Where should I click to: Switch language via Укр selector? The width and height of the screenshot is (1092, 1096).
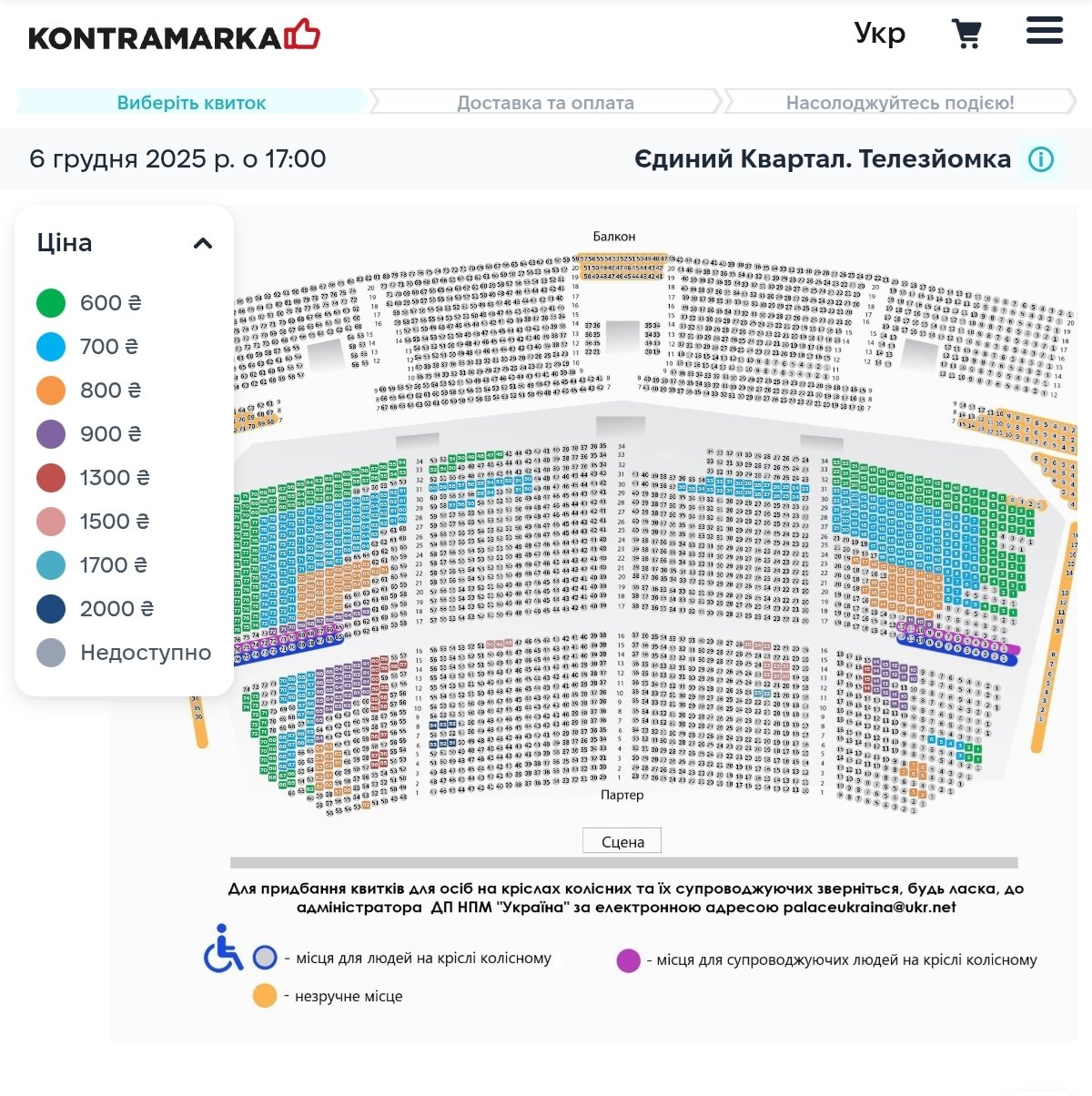click(x=879, y=34)
